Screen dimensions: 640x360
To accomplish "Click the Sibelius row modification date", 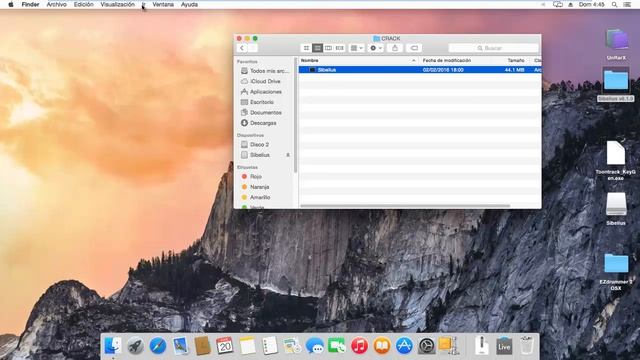I will [x=443, y=70].
